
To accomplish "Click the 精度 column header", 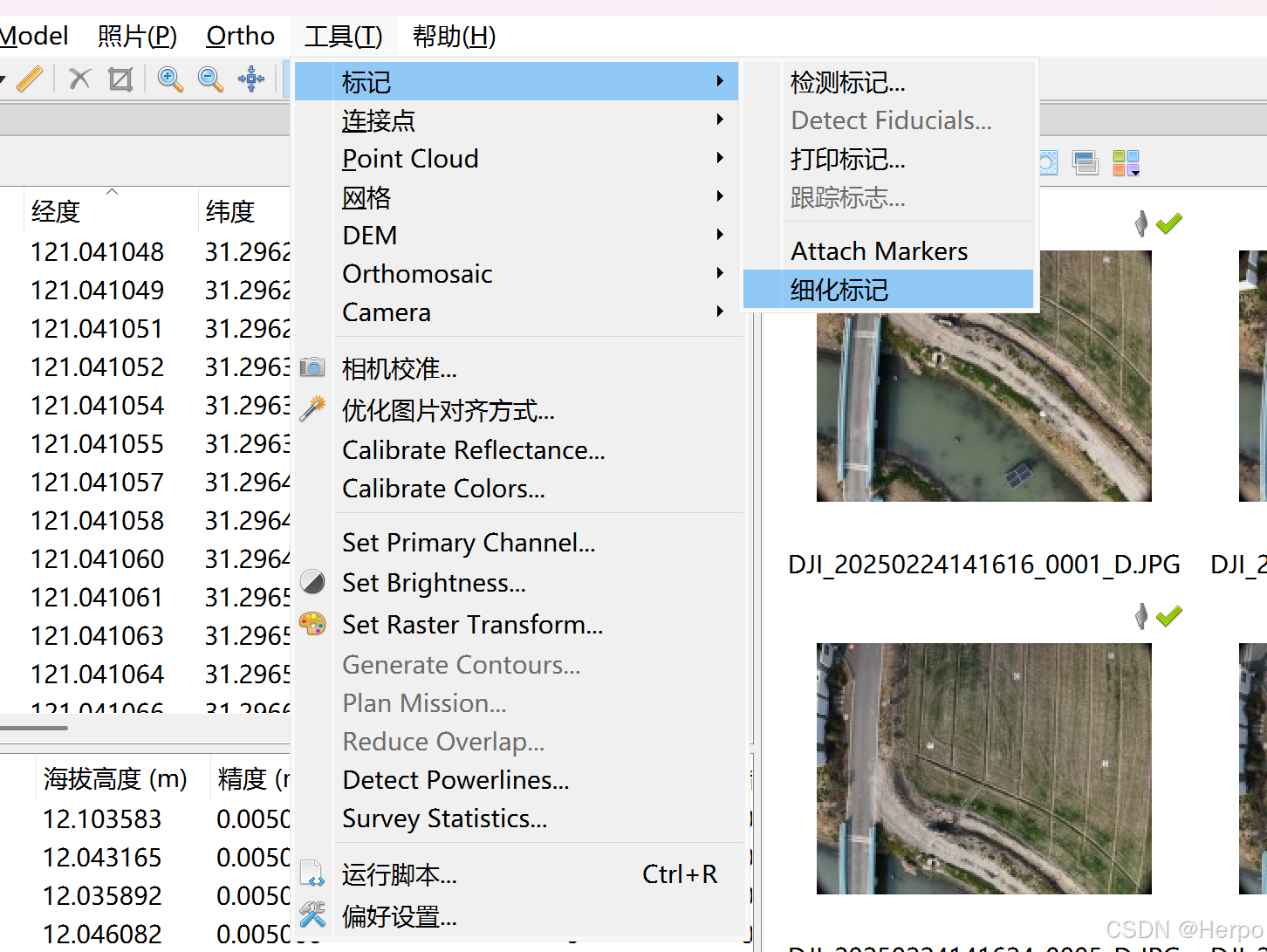I will coord(251,777).
